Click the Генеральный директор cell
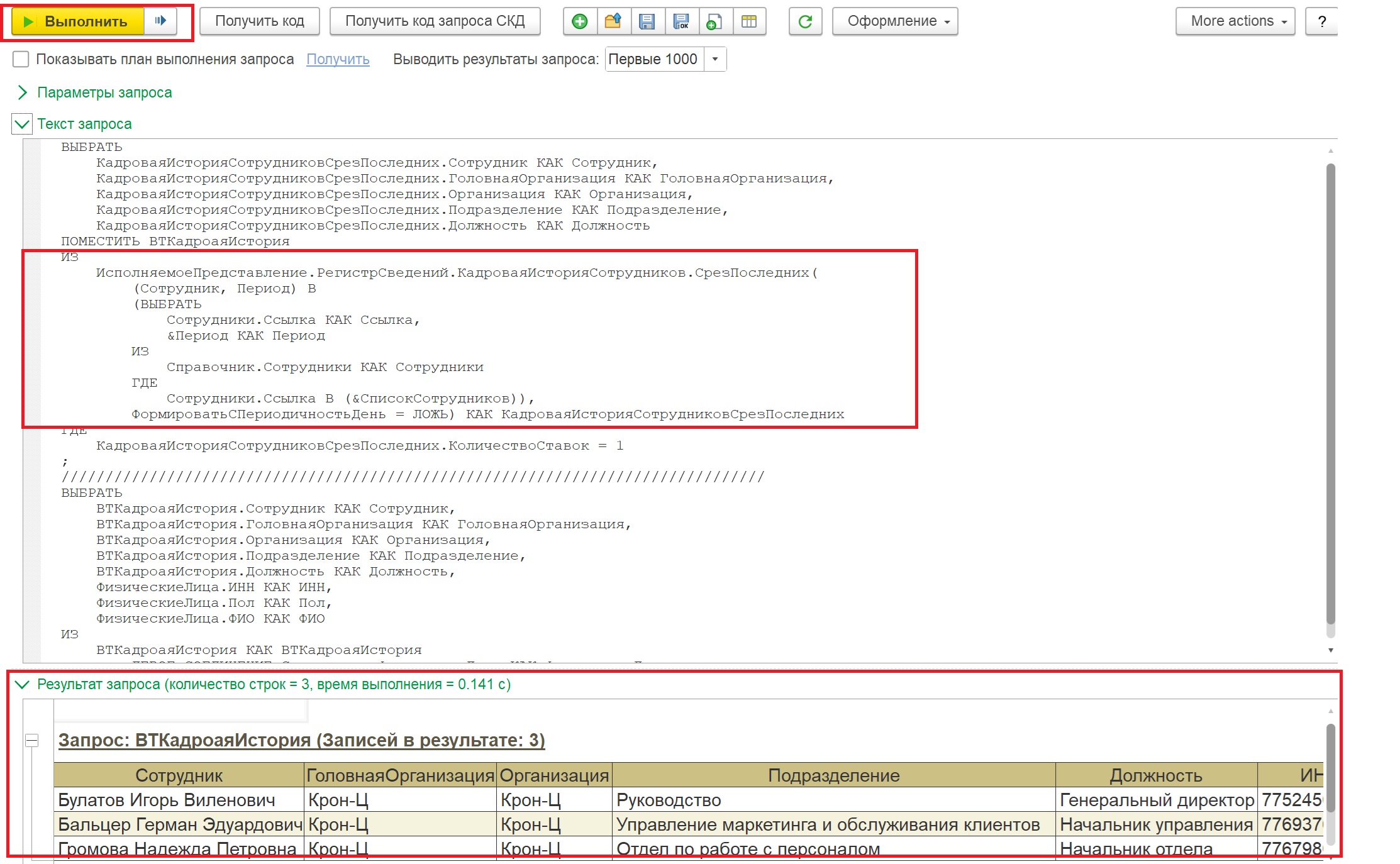 1156,800
